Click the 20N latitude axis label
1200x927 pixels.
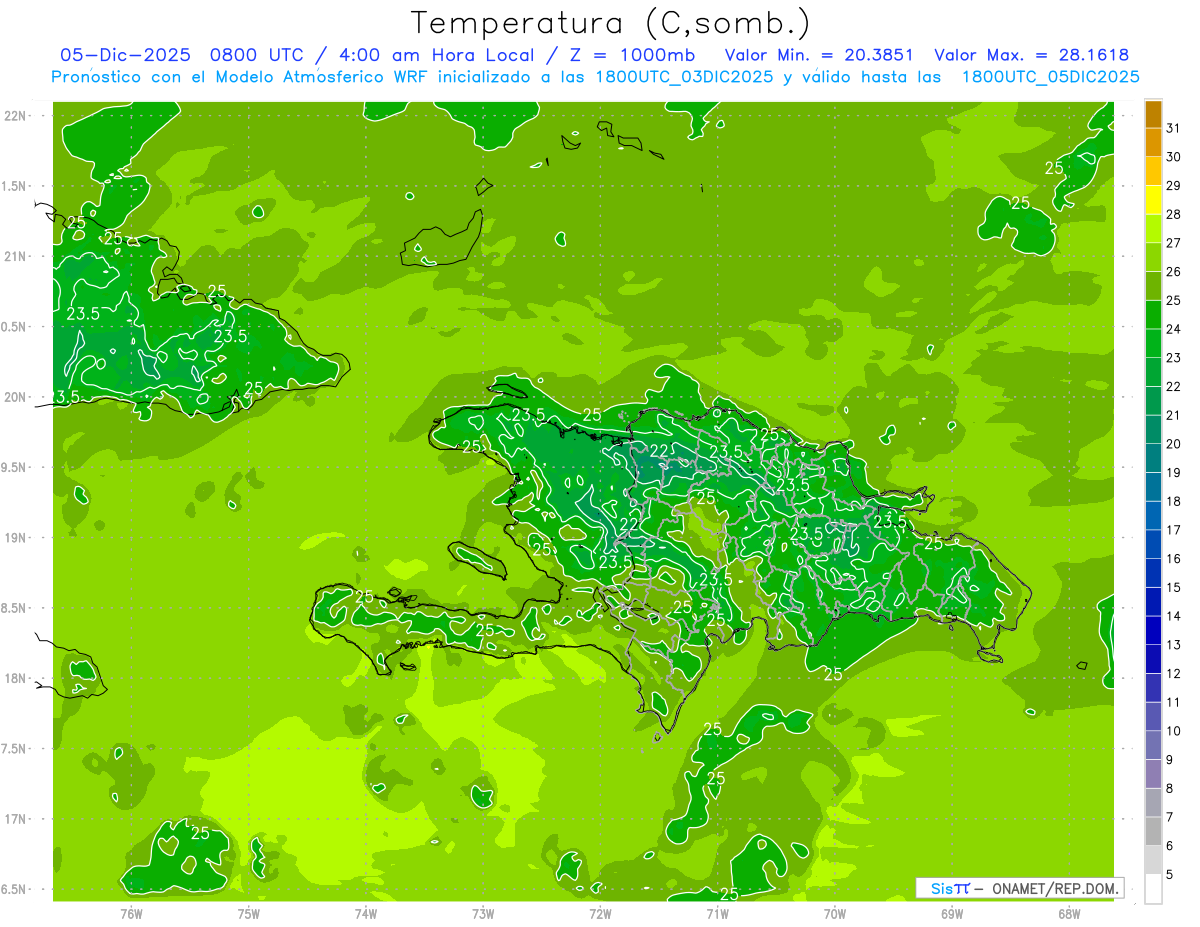[x=15, y=397]
